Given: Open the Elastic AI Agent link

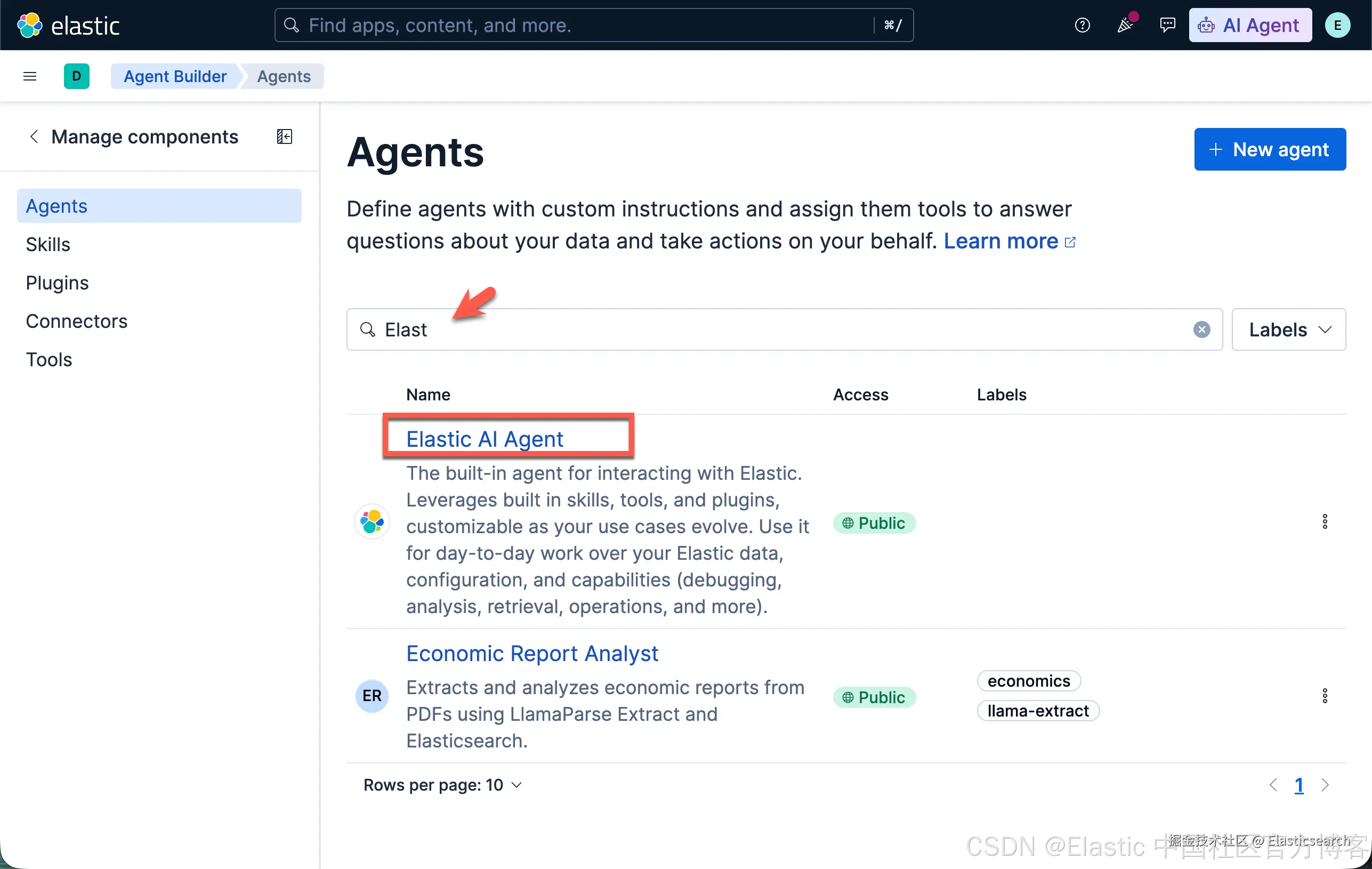Looking at the screenshot, I should pos(485,438).
